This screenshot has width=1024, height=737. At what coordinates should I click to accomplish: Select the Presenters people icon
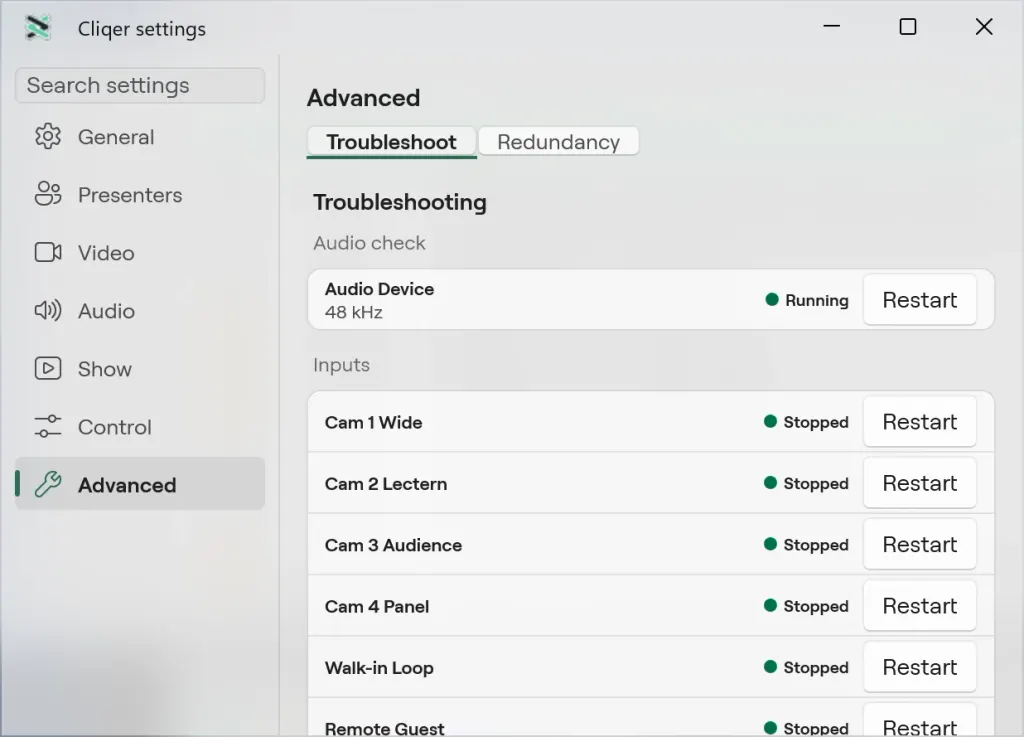(x=48, y=194)
